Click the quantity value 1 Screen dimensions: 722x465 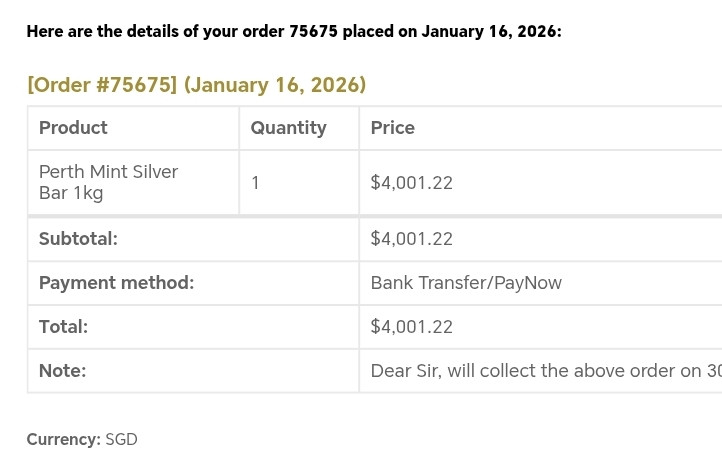click(x=256, y=183)
